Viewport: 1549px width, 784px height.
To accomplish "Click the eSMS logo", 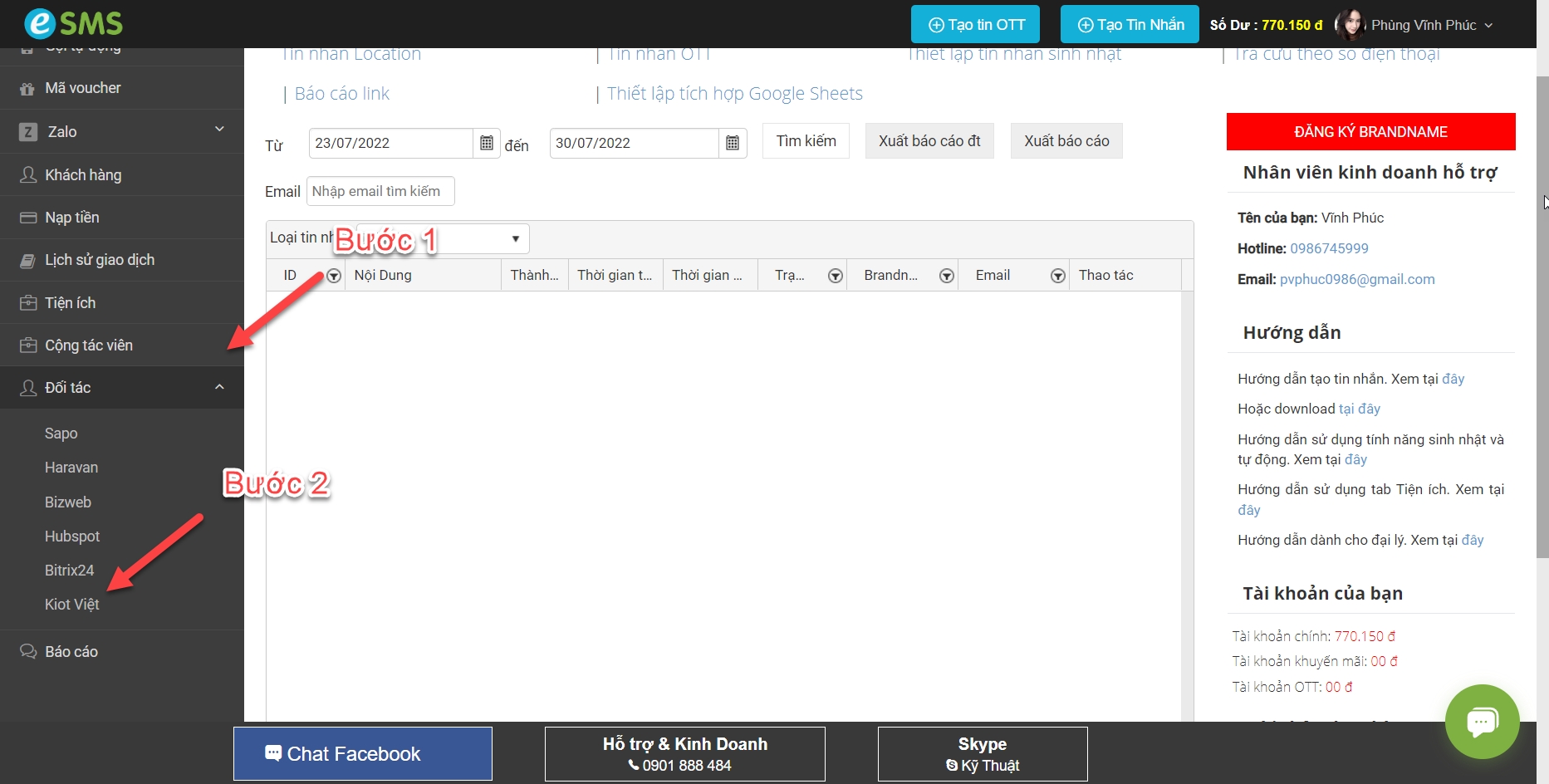I will pyautogui.click(x=74, y=23).
